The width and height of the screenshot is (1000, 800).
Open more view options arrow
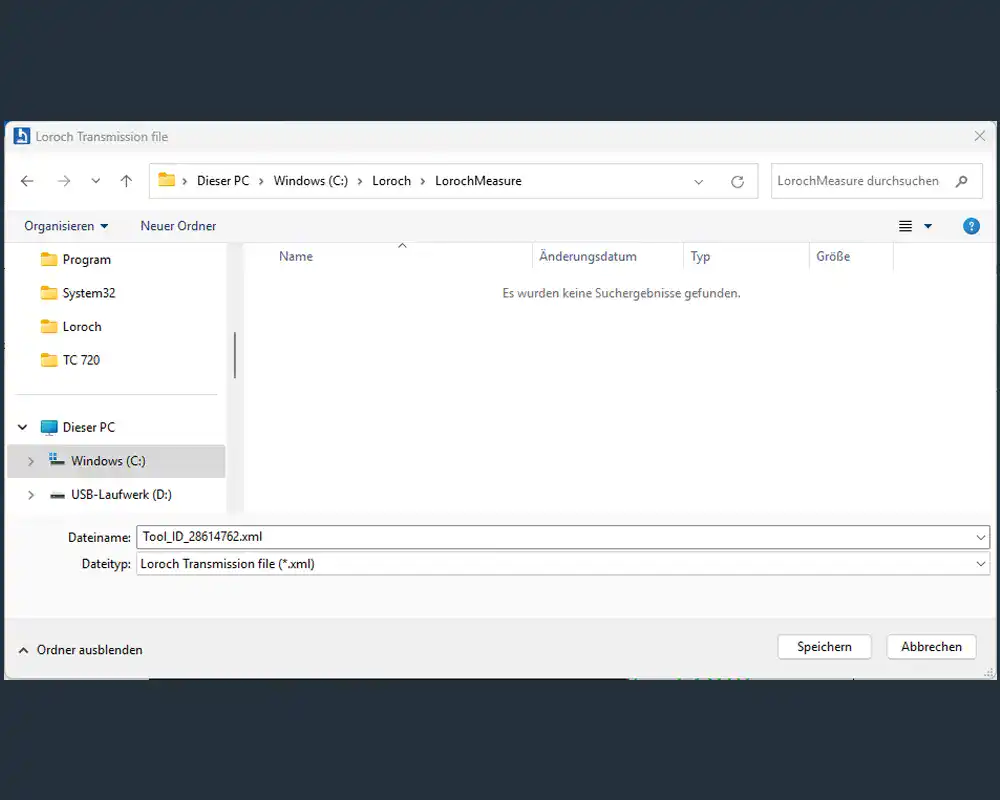click(928, 226)
